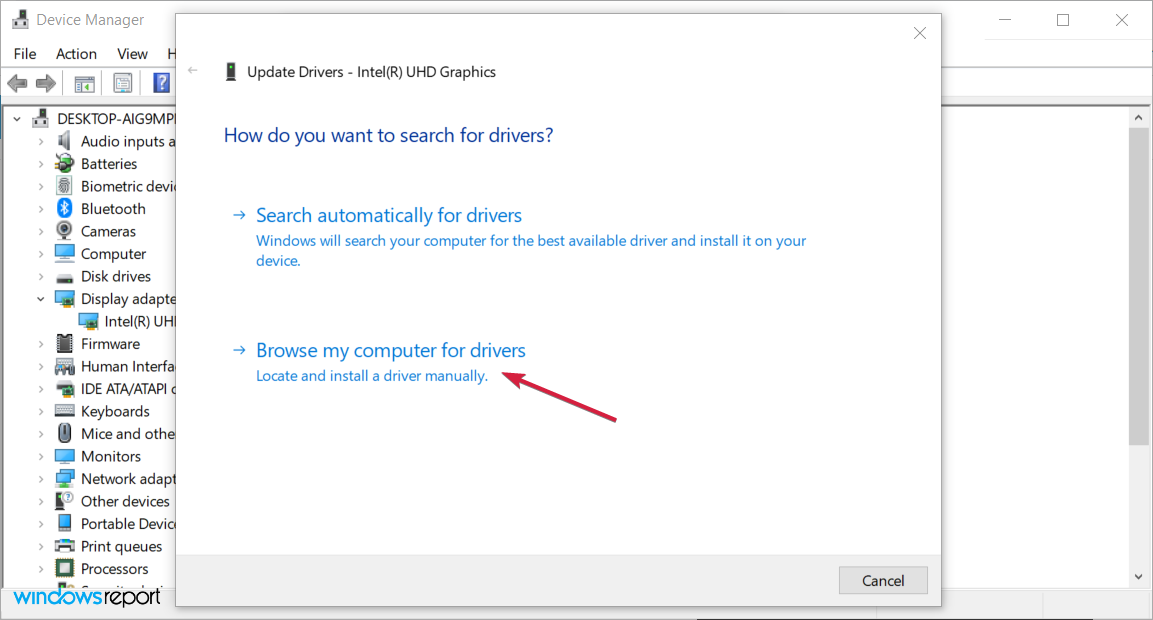Click the Cancel button
The height and width of the screenshot is (620, 1153).
tap(883, 580)
